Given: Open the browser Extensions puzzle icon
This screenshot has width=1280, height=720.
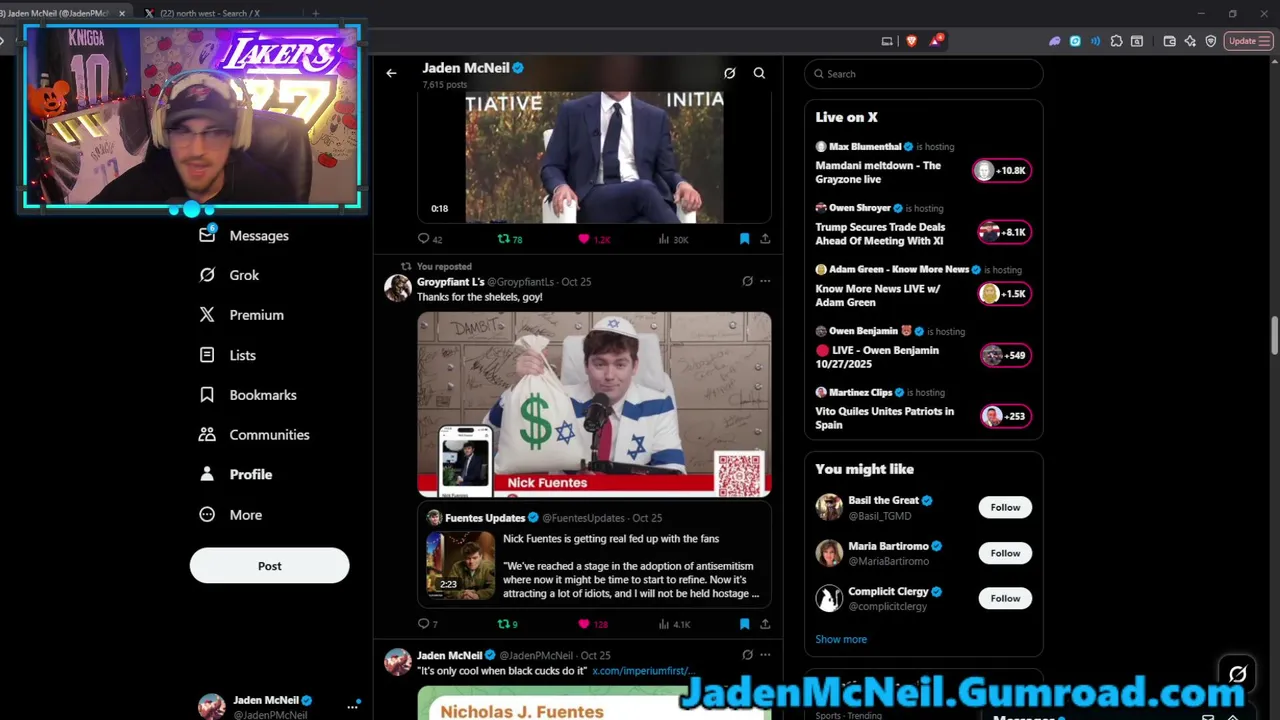Looking at the screenshot, I should click(x=1116, y=41).
